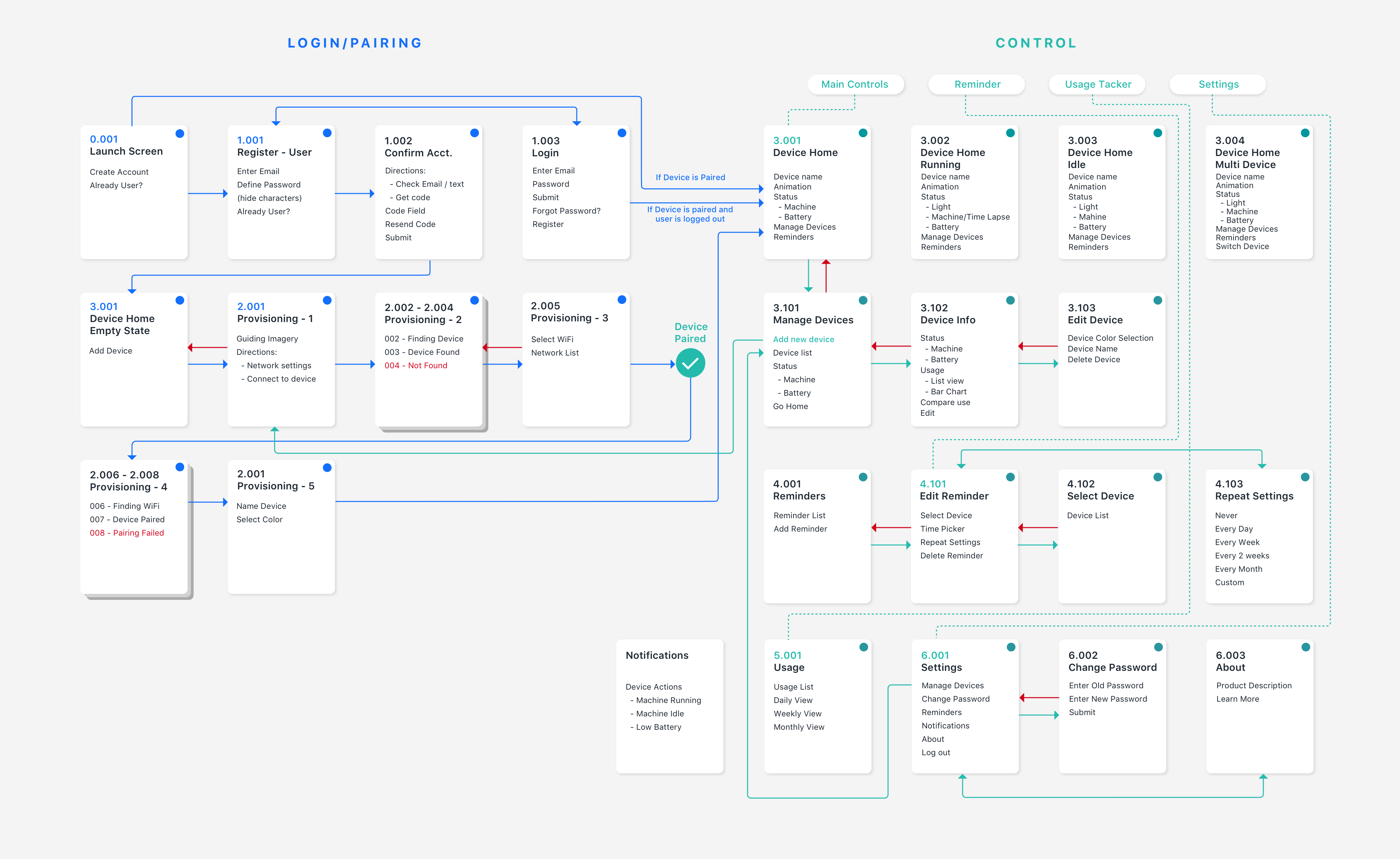Click the teal dot on Edit Reminder card
This screenshot has height=859, width=1400.
[x=1010, y=477]
